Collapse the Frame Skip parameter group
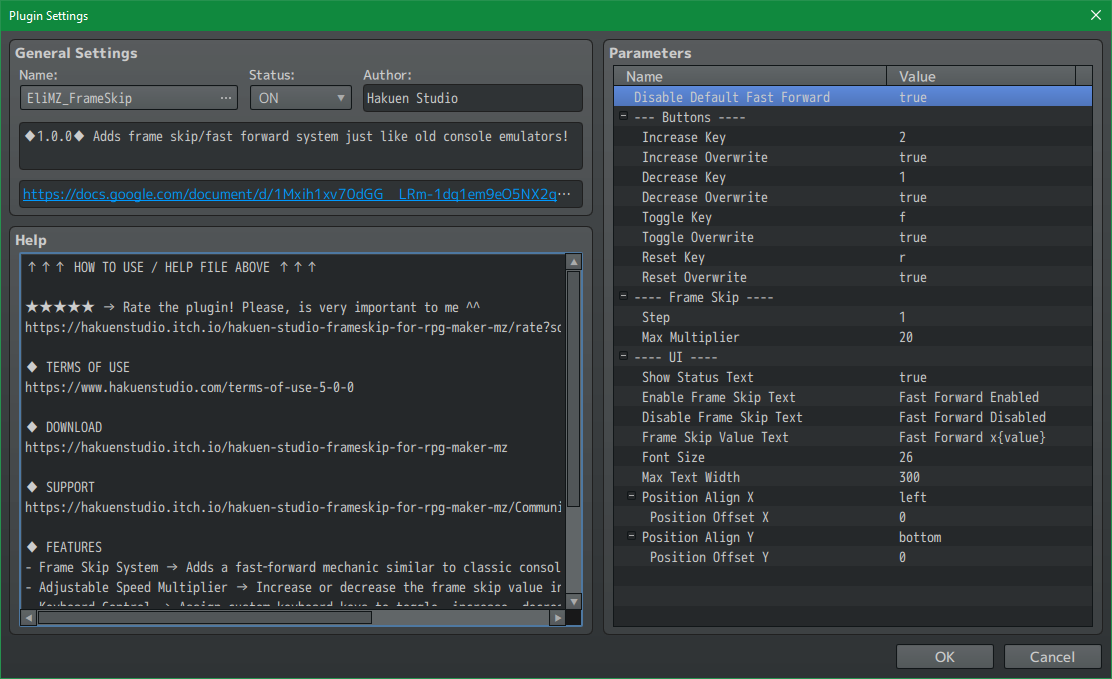The width and height of the screenshot is (1112, 679). click(x=623, y=297)
